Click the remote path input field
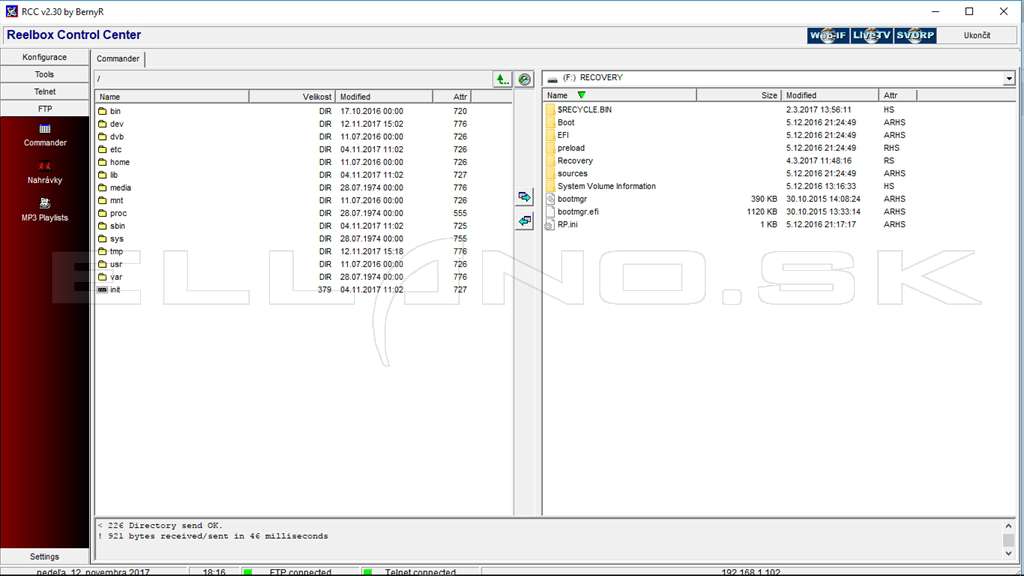This screenshot has width=1024, height=576. pos(293,79)
